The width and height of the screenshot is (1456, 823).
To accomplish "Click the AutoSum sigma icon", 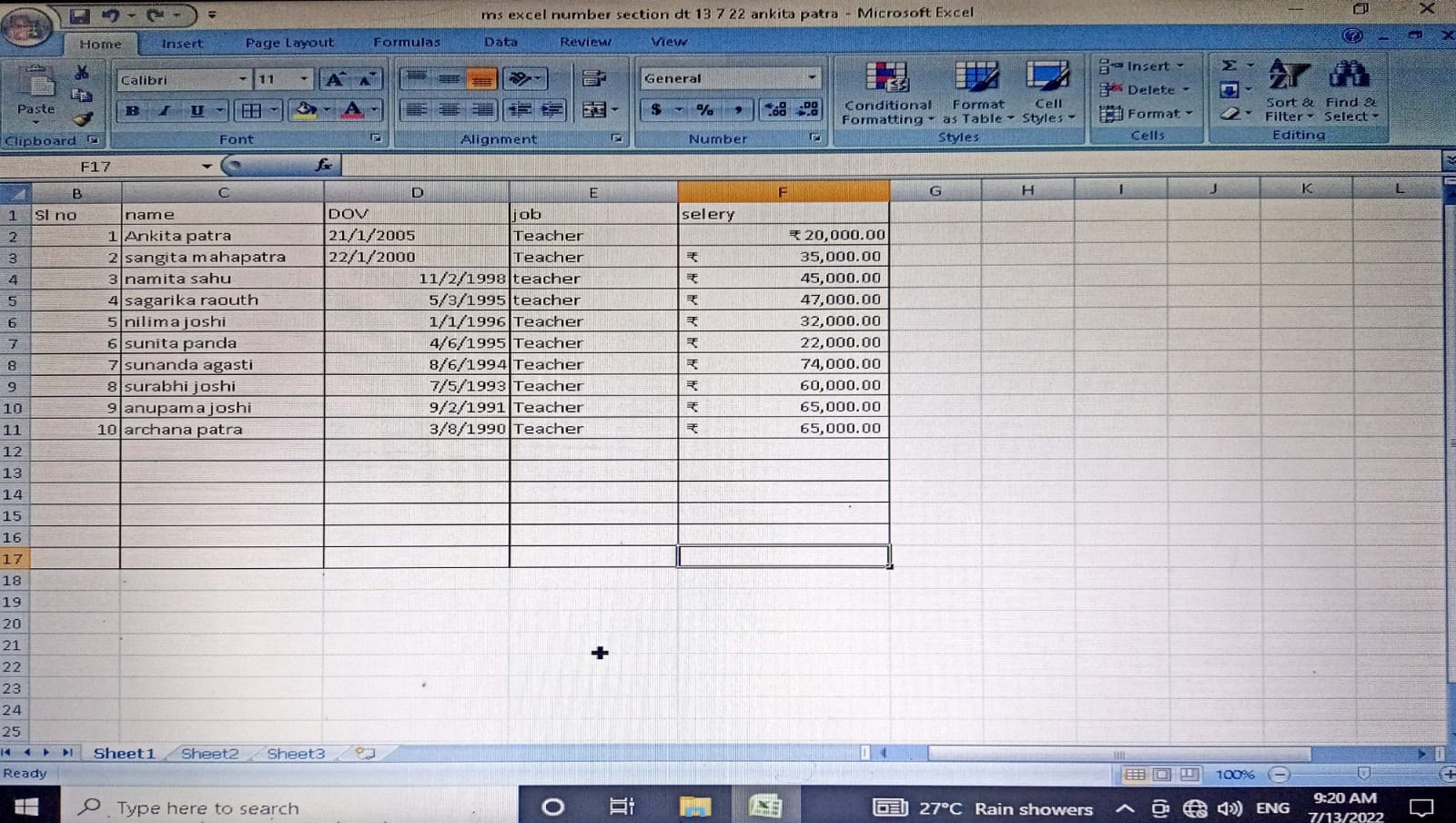I will [1229, 66].
